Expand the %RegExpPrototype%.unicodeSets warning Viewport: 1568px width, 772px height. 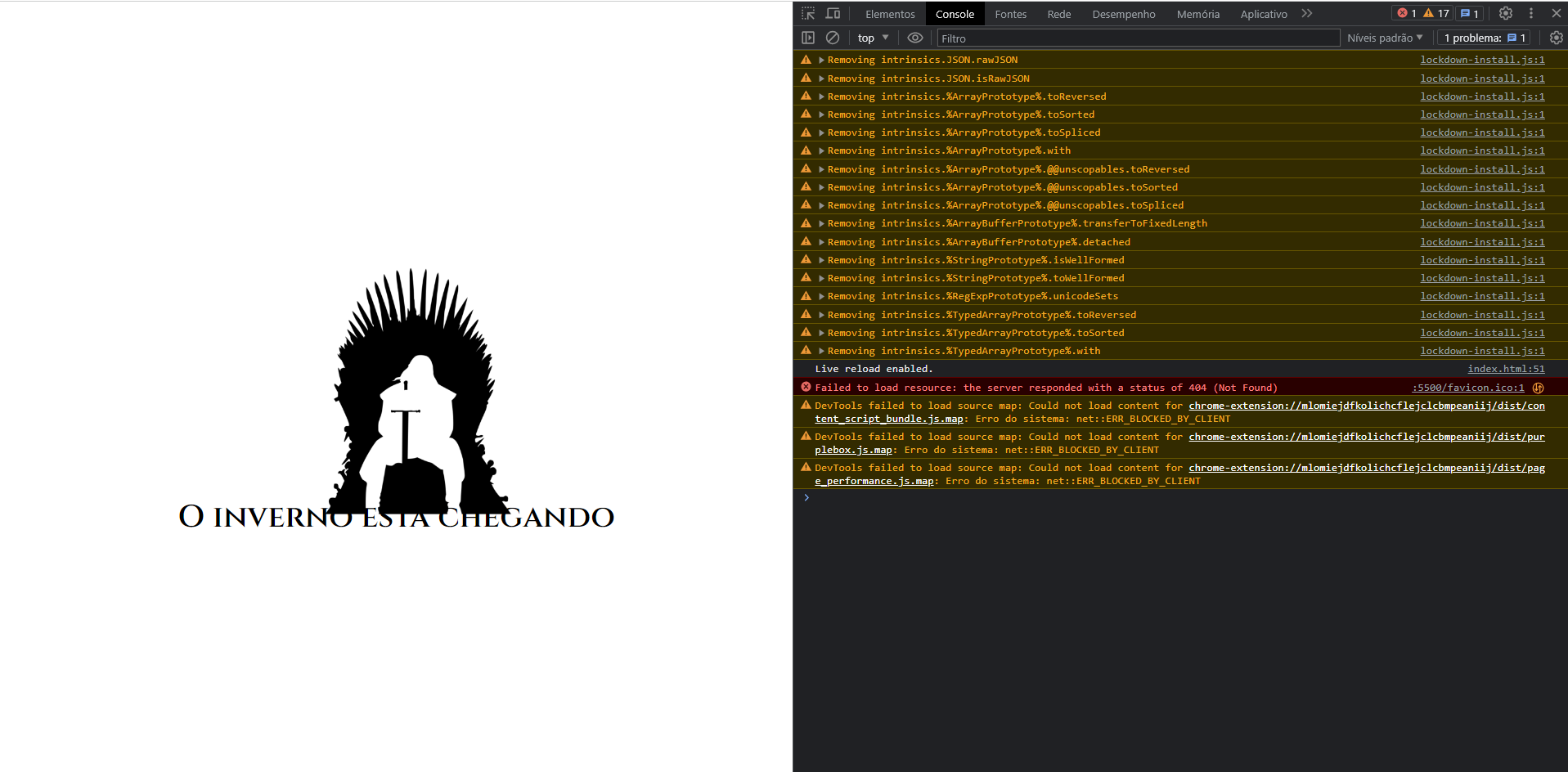[821, 296]
